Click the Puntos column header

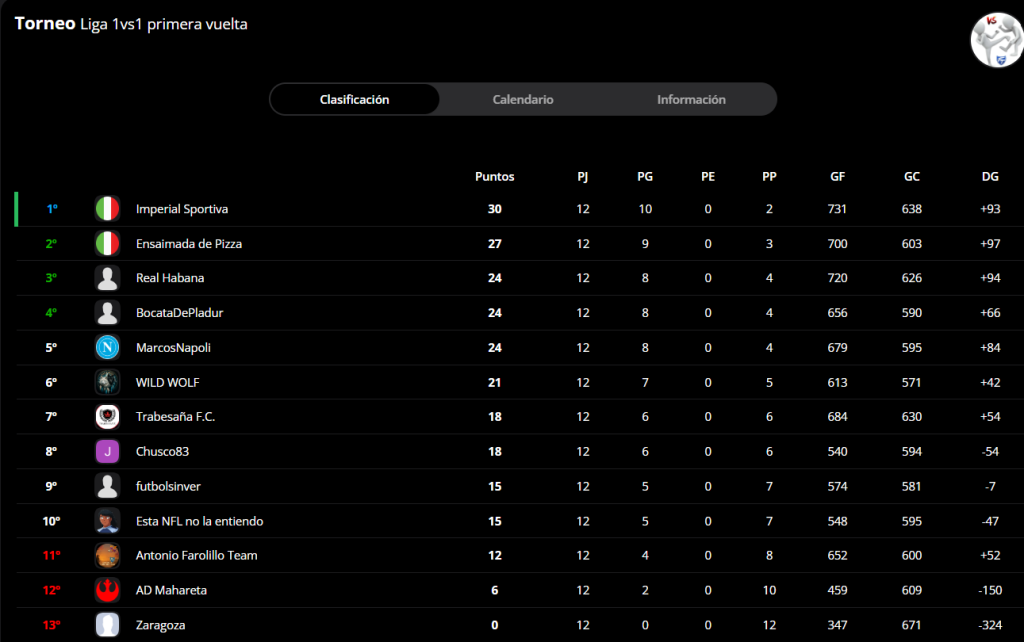tap(494, 176)
